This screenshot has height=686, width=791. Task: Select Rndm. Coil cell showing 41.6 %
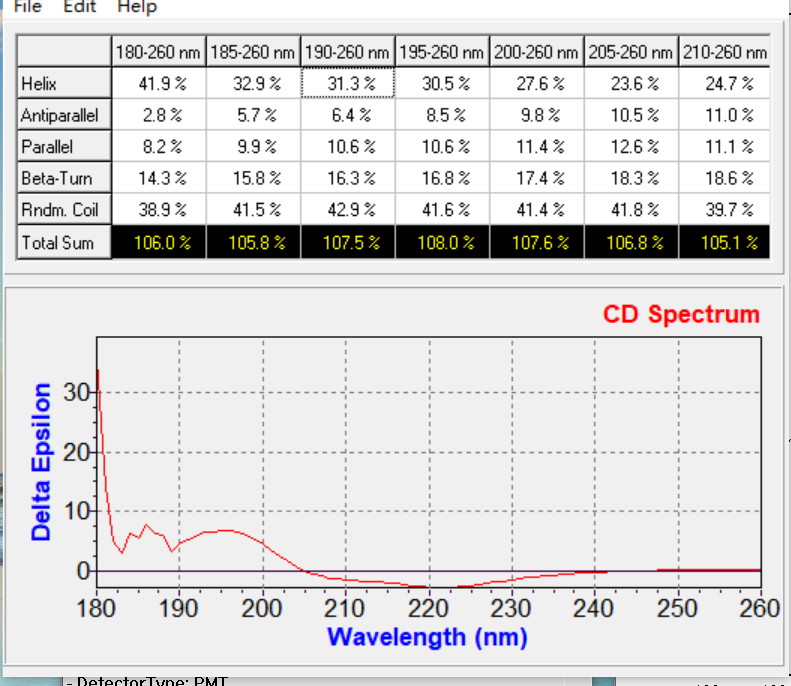442,209
